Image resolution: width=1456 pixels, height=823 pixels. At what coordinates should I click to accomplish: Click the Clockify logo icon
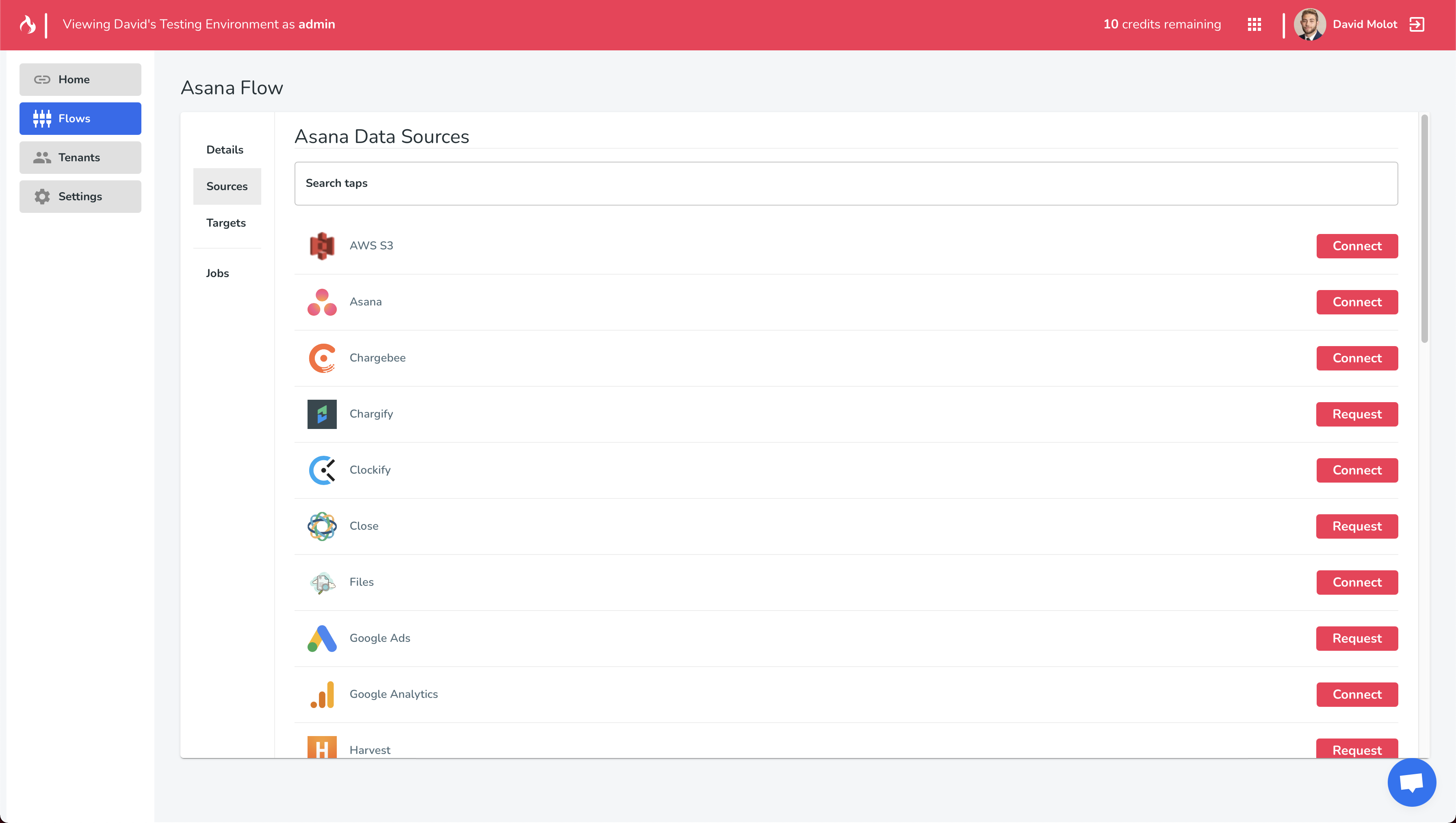pyautogui.click(x=322, y=470)
